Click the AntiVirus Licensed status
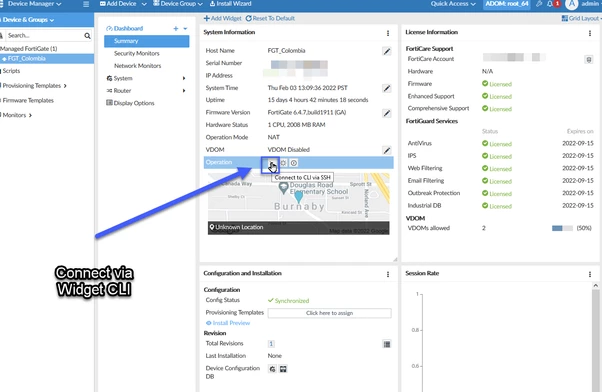602x392 pixels. 497,144
